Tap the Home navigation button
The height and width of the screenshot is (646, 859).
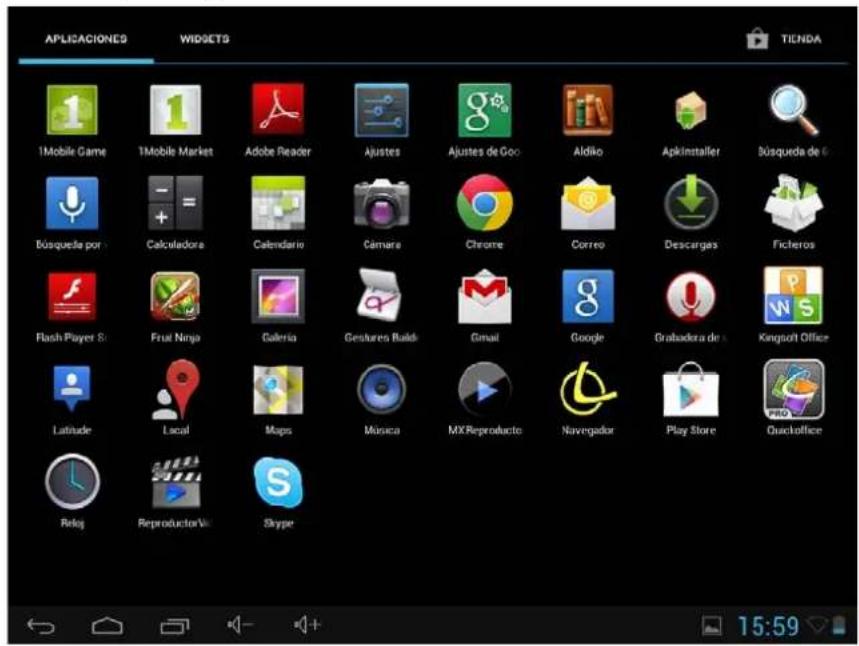107,625
